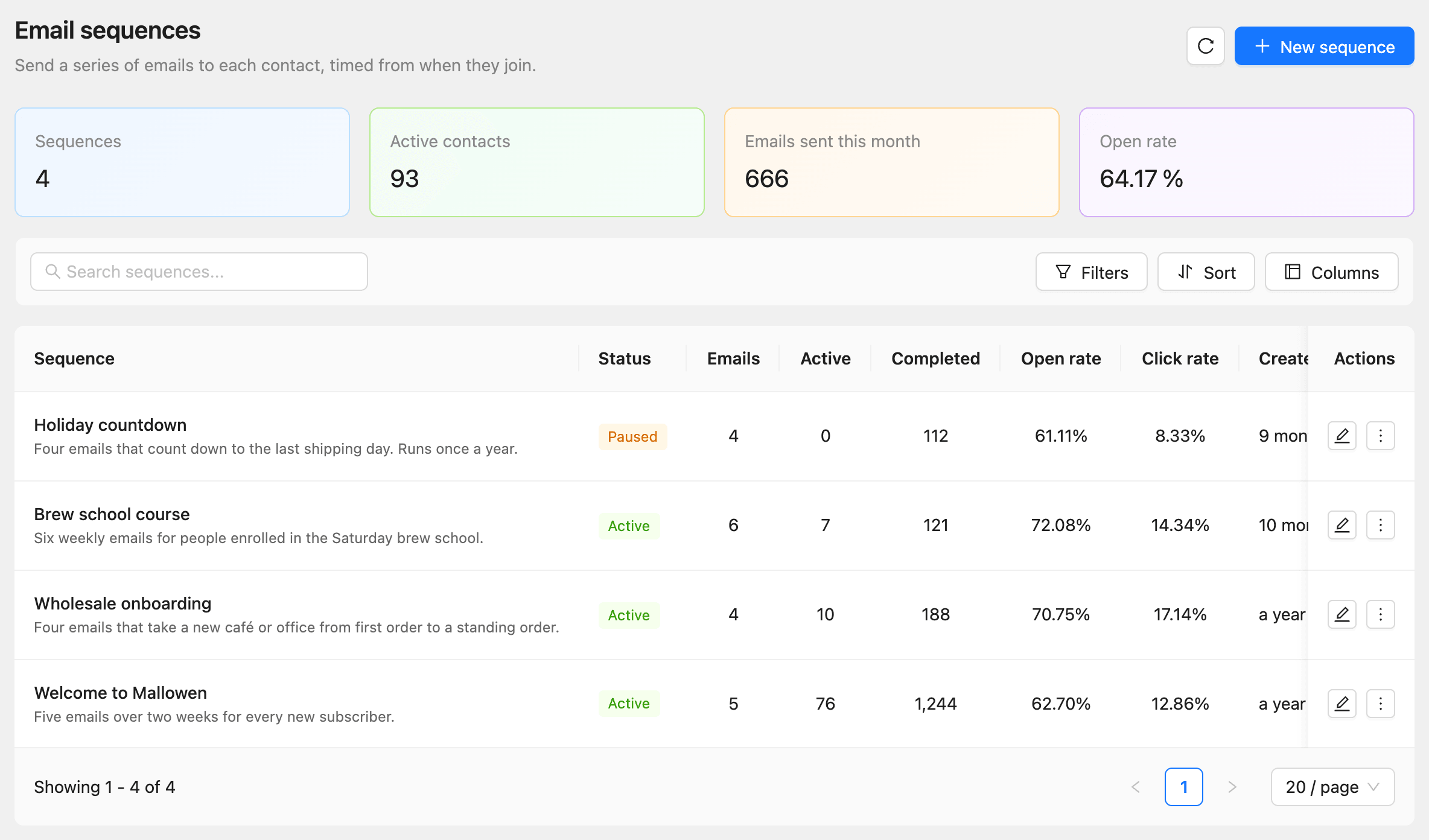This screenshot has height=840, width=1429.
Task: Open the Columns chooser
Action: point(1331,272)
